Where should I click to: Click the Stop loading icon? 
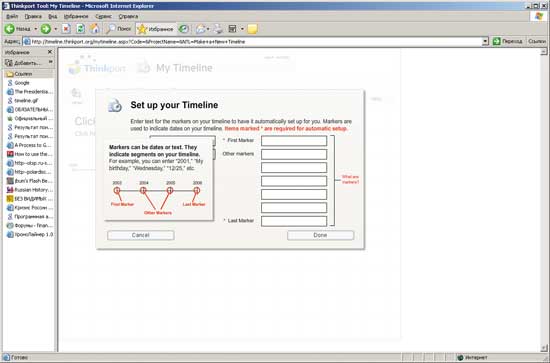(66, 29)
